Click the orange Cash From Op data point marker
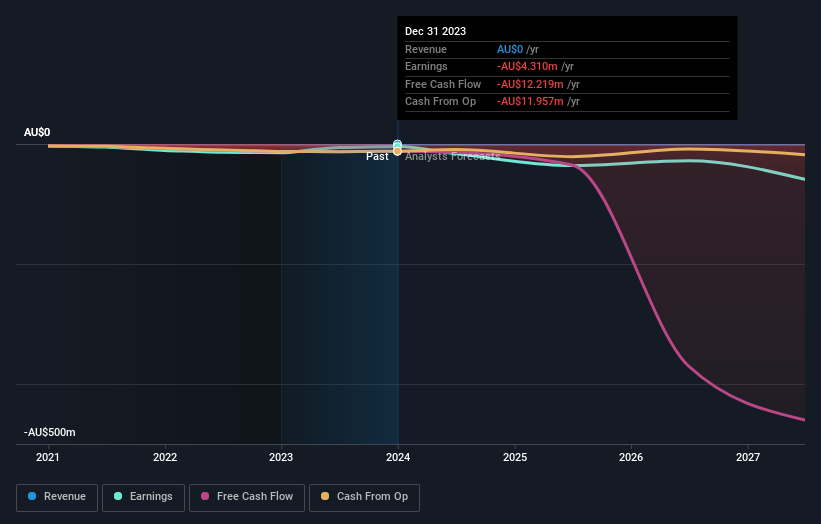Screen dimensions: 821x524 click(x=397, y=151)
